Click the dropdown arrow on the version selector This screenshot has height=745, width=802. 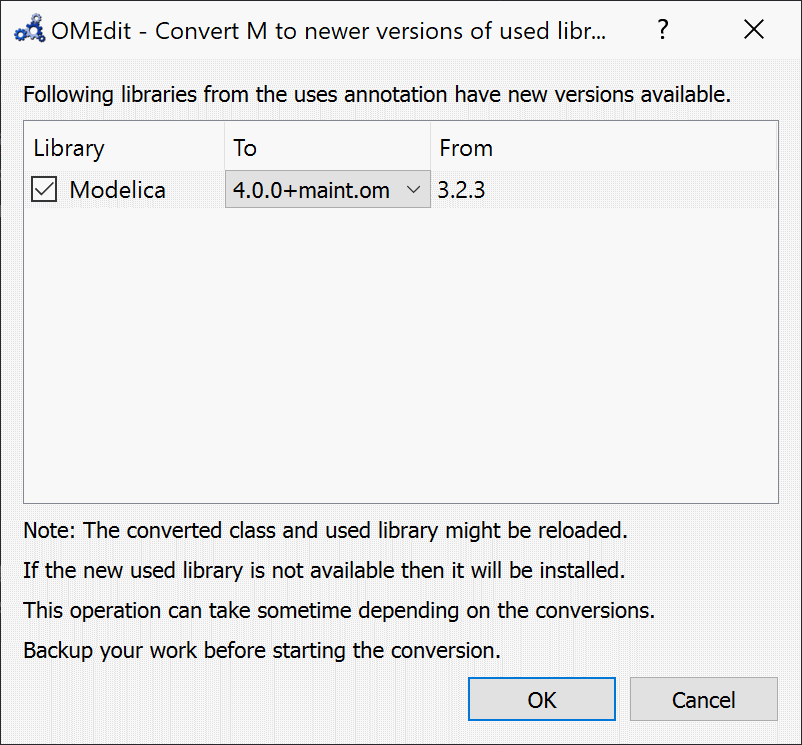coord(413,190)
